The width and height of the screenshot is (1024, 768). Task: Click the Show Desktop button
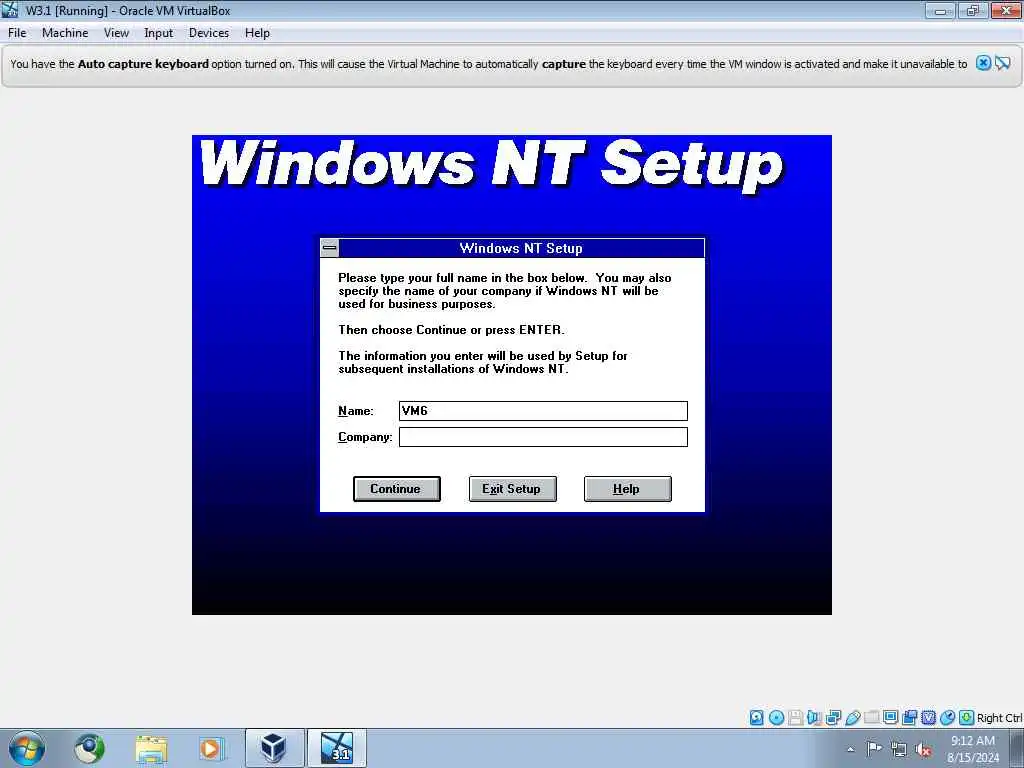(1017, 748)
